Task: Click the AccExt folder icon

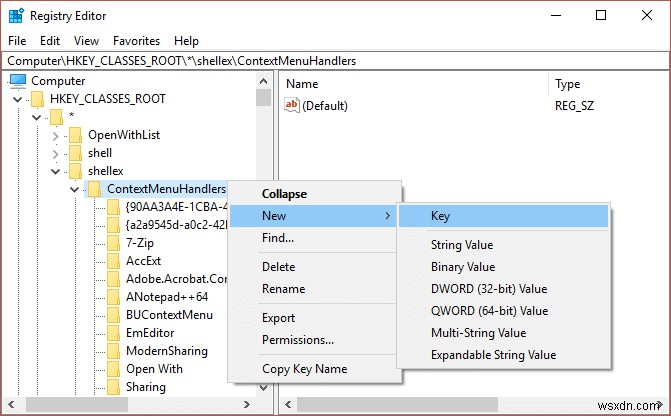Action: coord(113,261)
